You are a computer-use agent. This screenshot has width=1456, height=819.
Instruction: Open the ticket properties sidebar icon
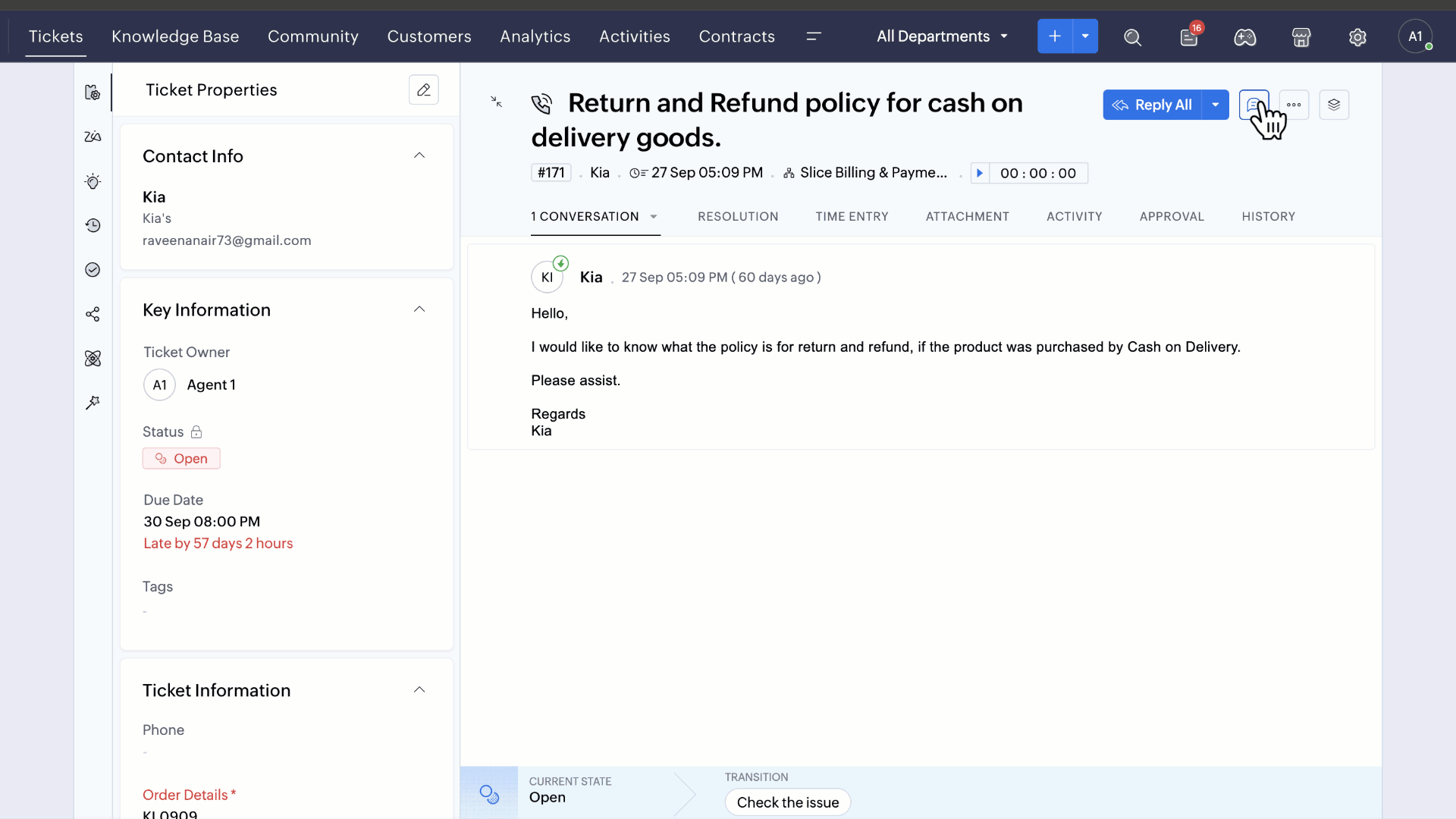click(x=93, y=93)
